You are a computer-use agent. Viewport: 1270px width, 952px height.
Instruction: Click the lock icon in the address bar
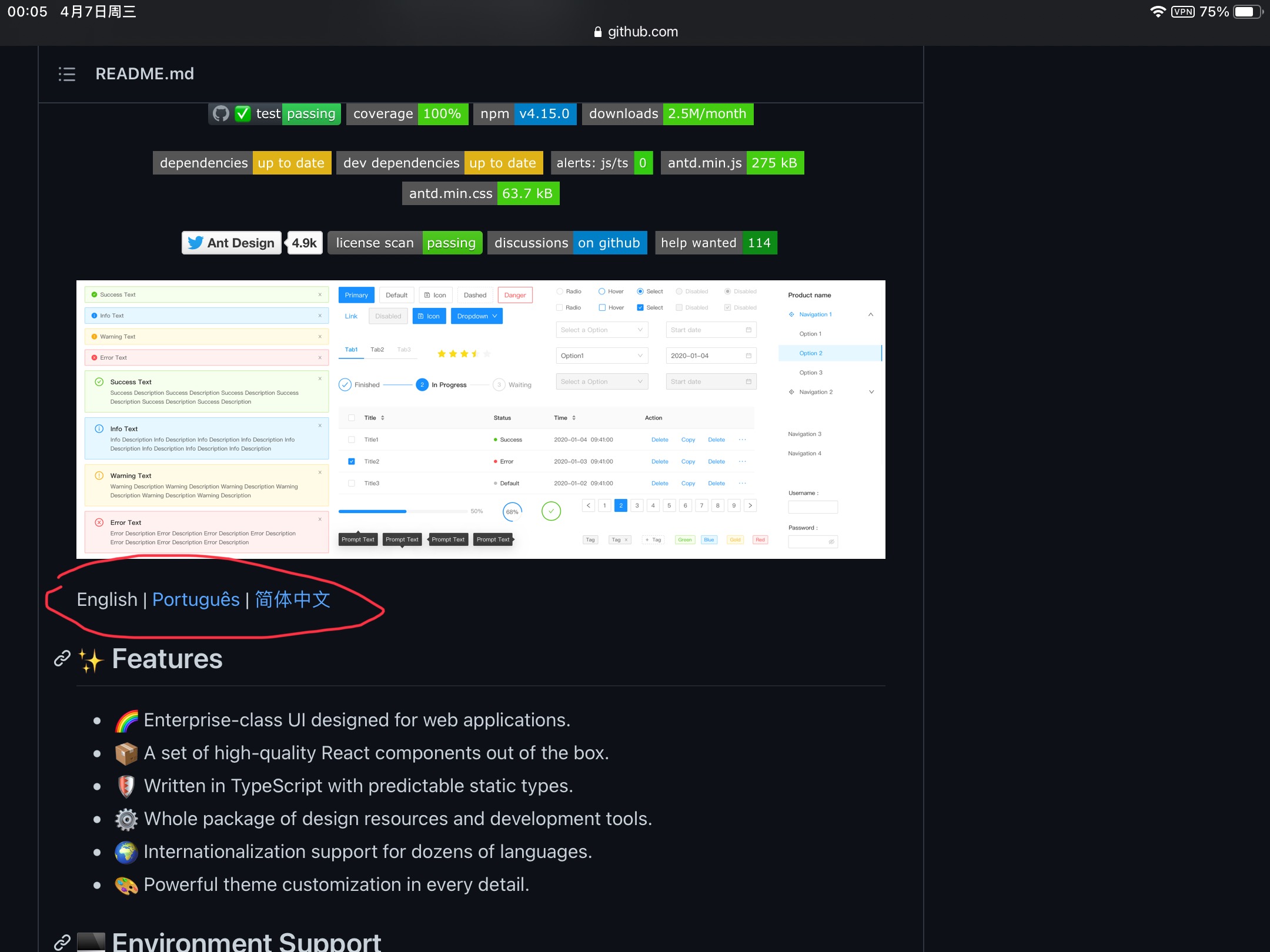tap(597, 32)
